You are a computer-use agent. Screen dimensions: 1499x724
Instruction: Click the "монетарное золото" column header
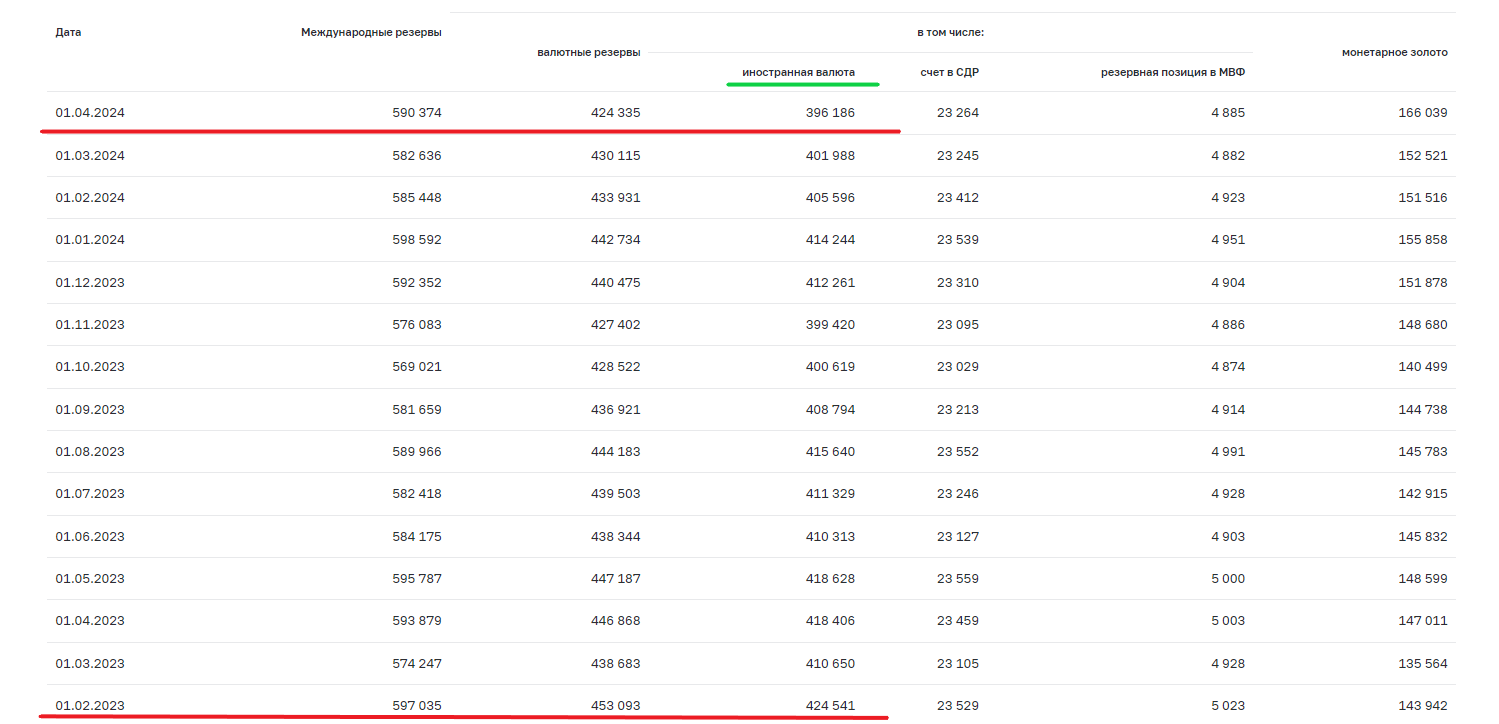click(x=1394, y=52)
